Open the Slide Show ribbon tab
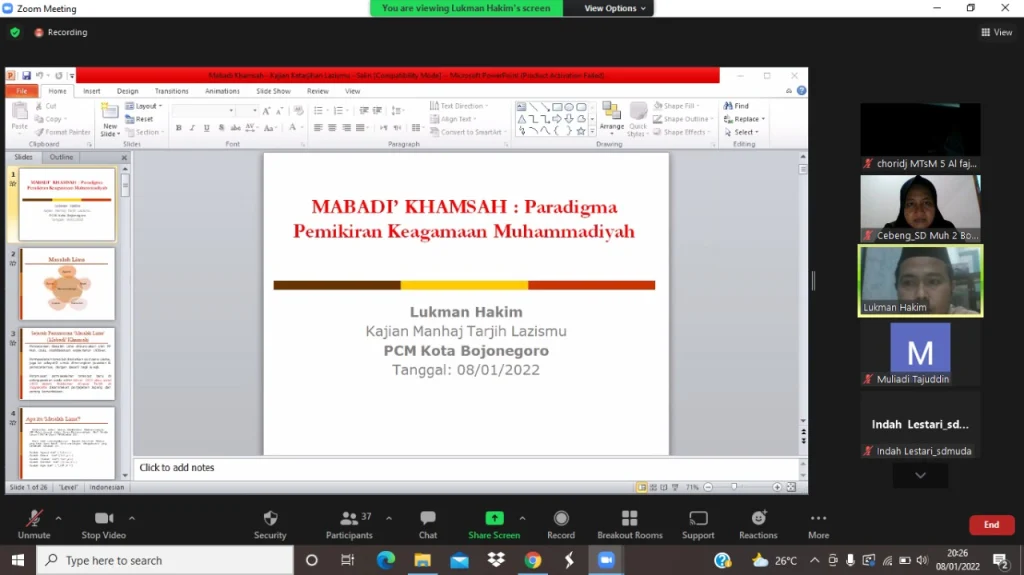 273,91
